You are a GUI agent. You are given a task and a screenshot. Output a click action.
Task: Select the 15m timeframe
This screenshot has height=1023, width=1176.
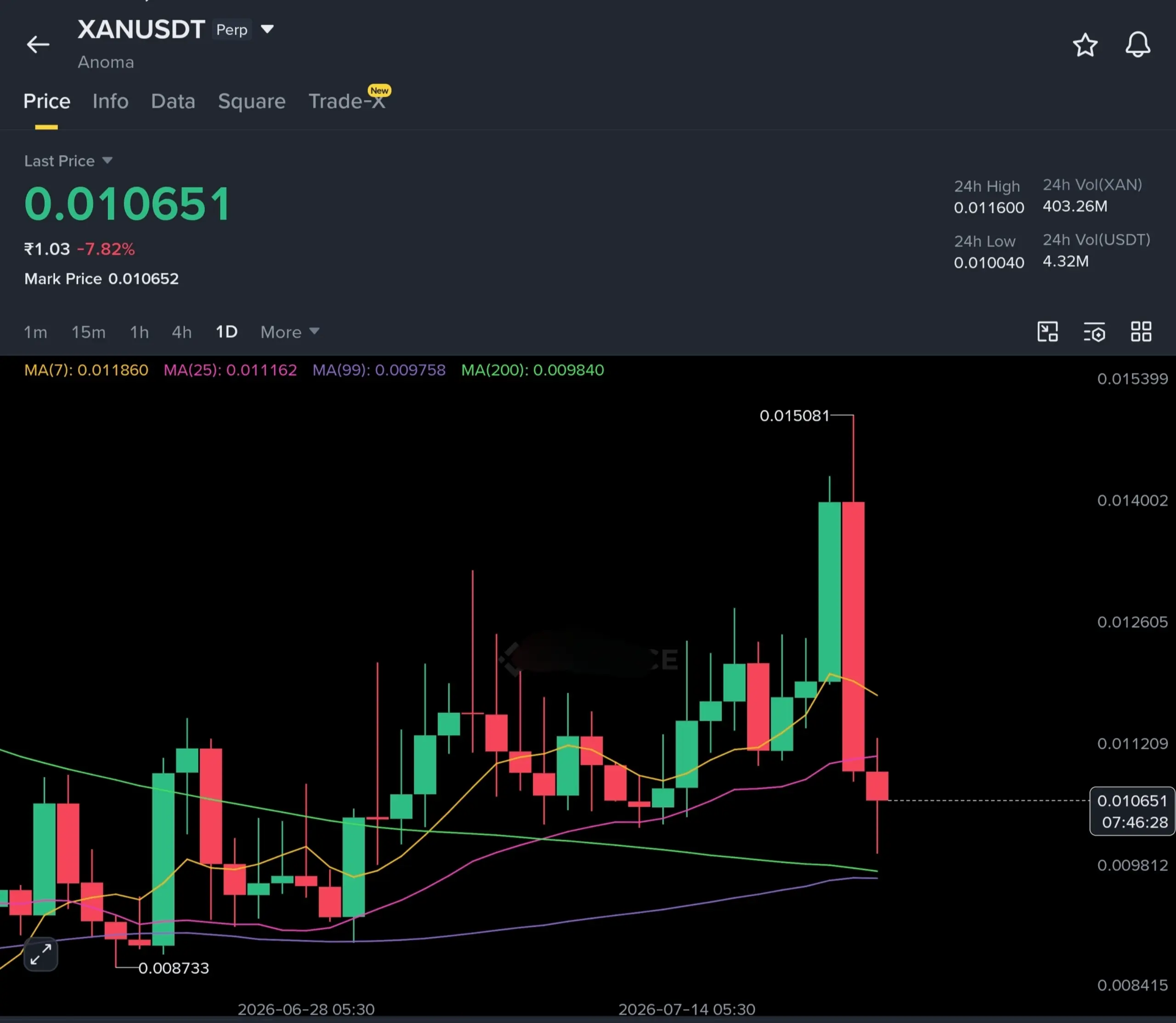pos(89,332)
